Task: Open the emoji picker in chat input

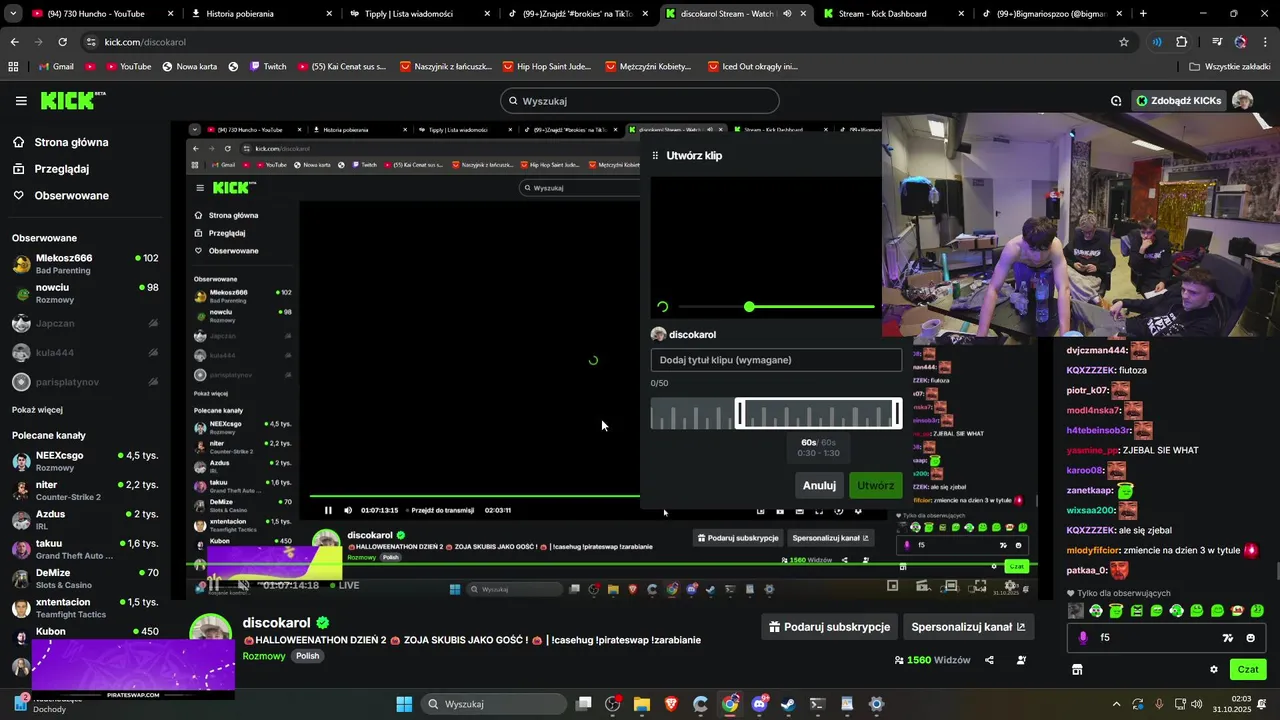Action: pos(1250,638)
